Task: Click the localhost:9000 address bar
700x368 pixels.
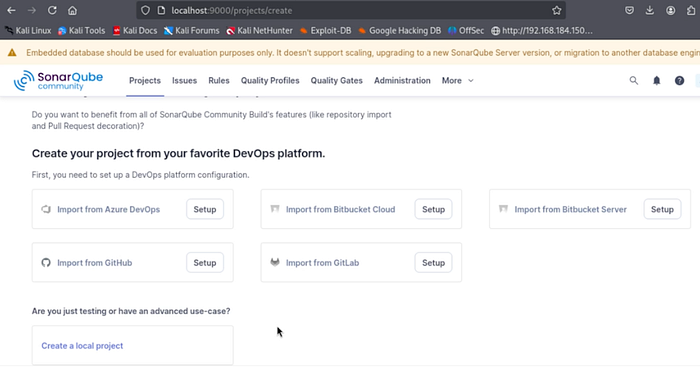Action: pos(351,10)
